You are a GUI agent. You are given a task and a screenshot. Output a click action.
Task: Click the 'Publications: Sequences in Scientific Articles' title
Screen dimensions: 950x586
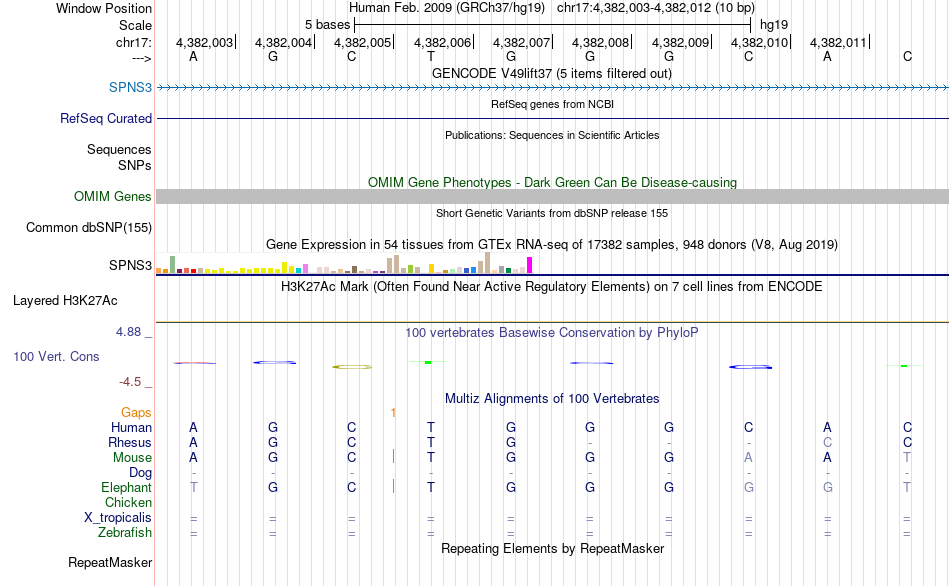(x=552, y=135)
